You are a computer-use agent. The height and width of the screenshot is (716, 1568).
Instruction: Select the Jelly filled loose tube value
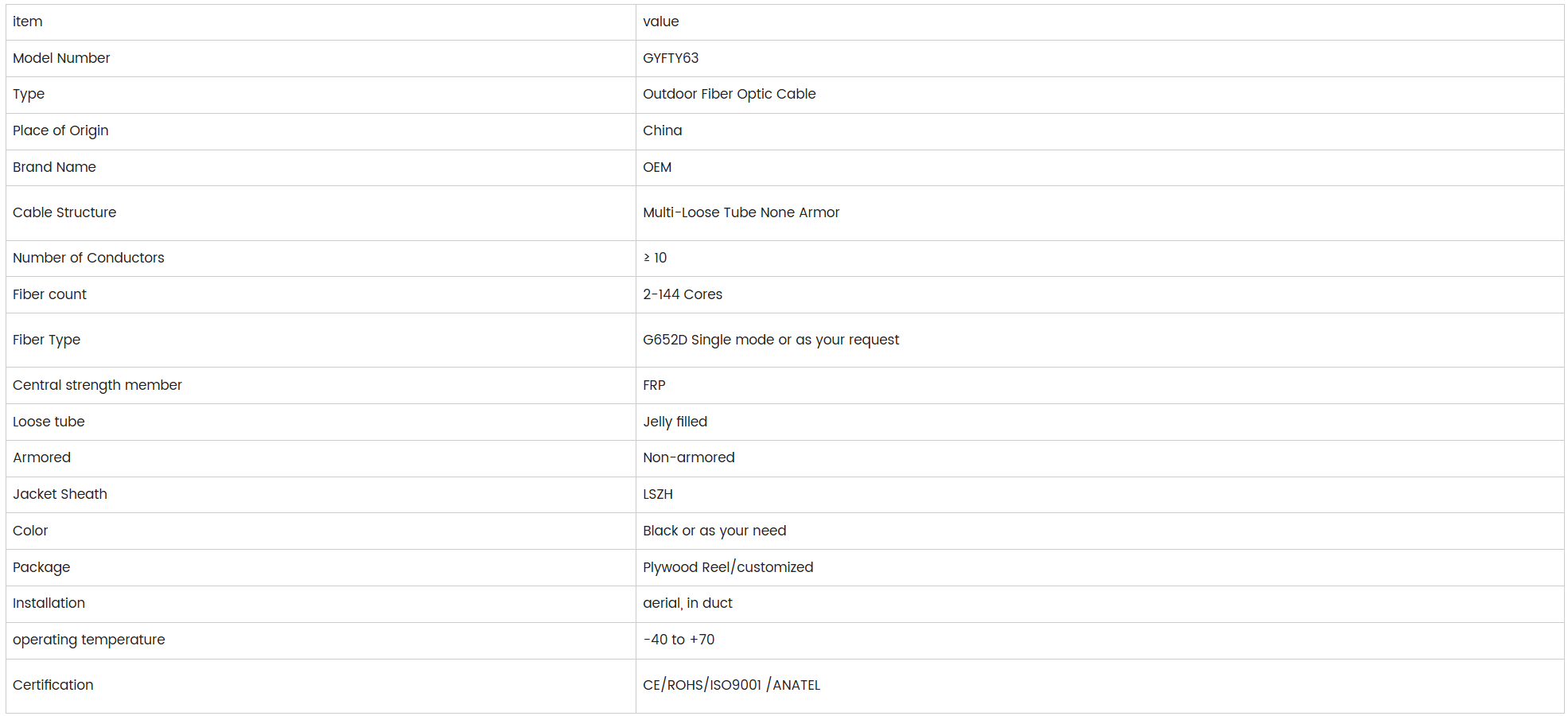[x=675, y=422]
